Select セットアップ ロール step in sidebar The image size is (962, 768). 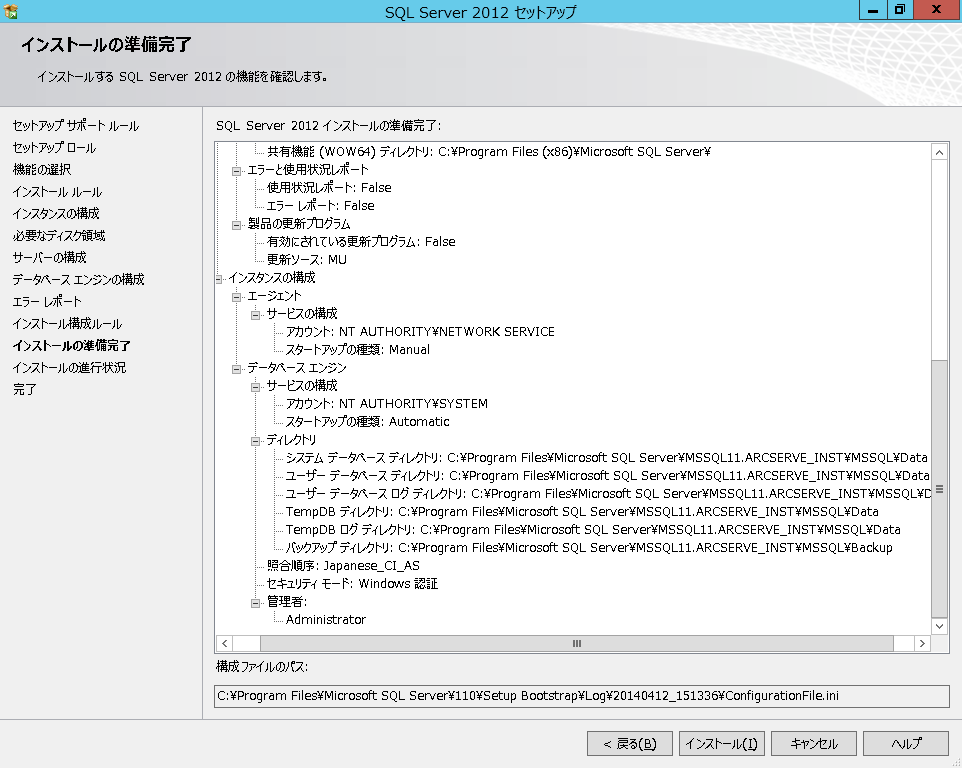pos(54,148)
